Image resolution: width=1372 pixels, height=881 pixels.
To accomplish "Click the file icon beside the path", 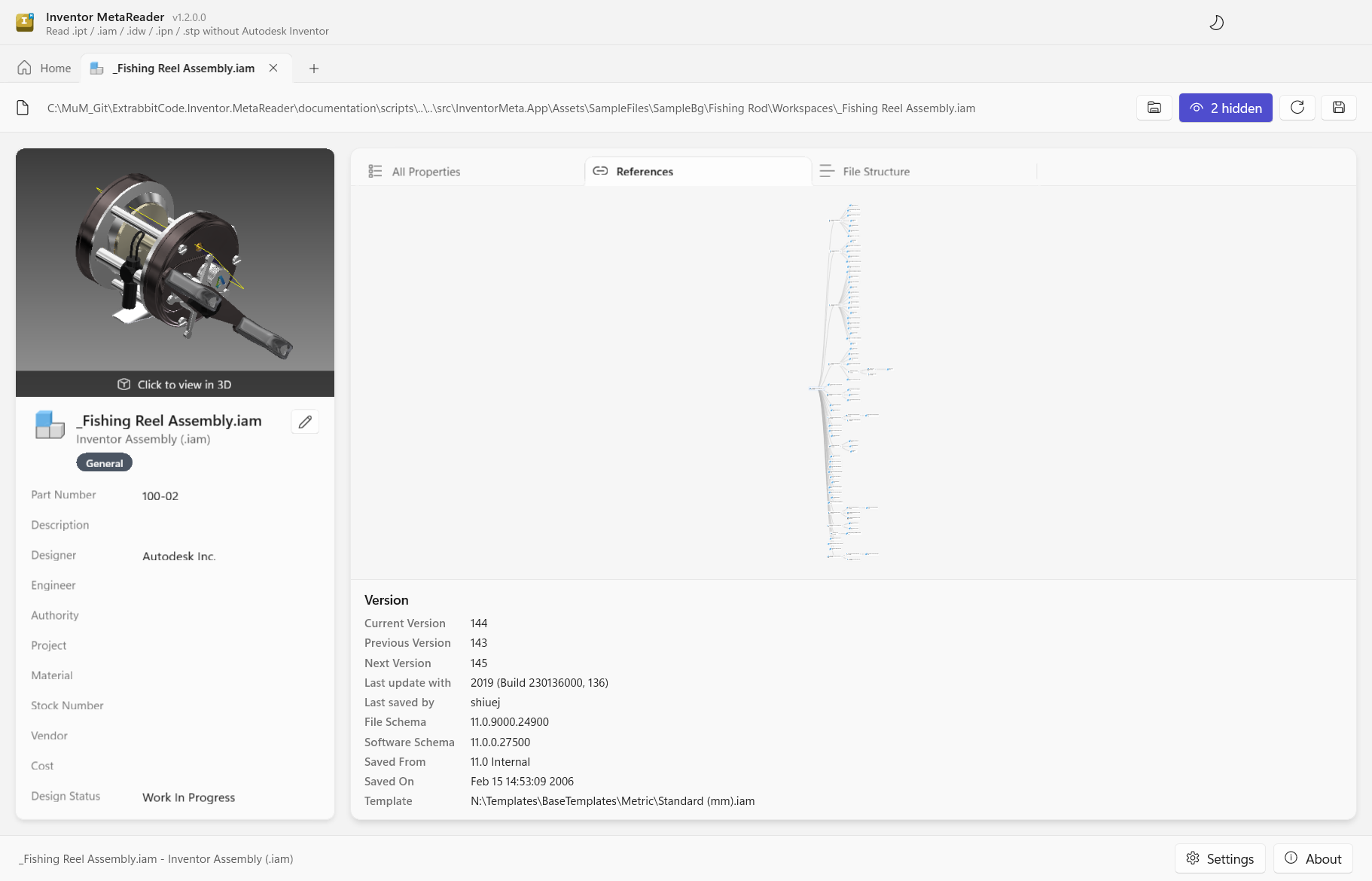I will 23,108.
